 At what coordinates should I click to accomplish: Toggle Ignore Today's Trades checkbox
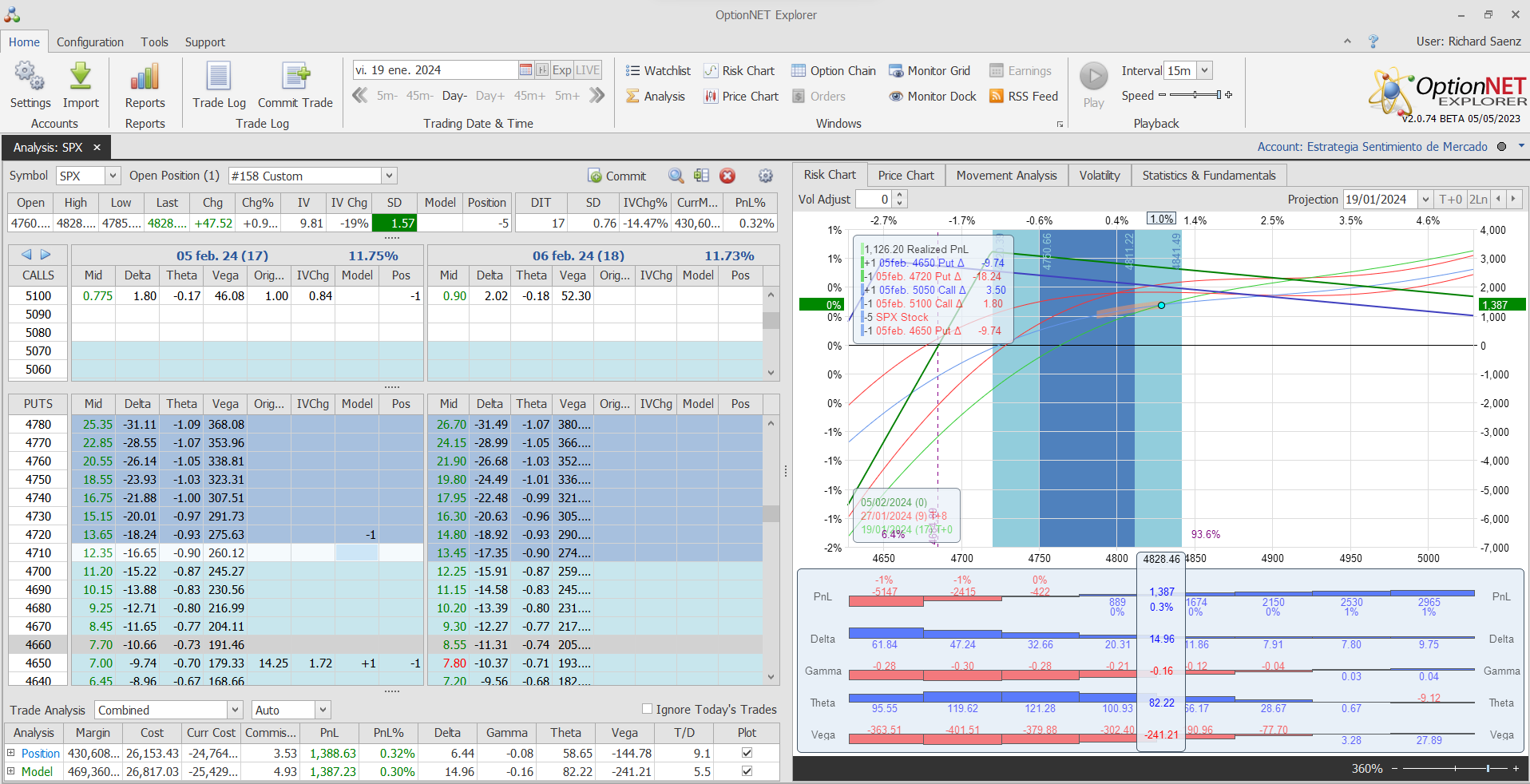(x=648, y=709)
